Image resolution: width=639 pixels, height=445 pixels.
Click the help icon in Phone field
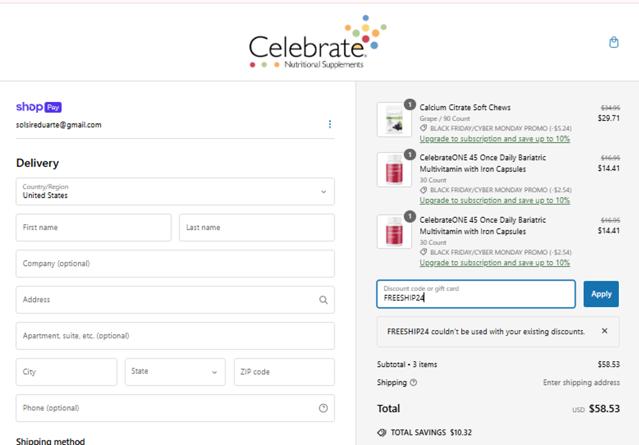tap(323, 408)
